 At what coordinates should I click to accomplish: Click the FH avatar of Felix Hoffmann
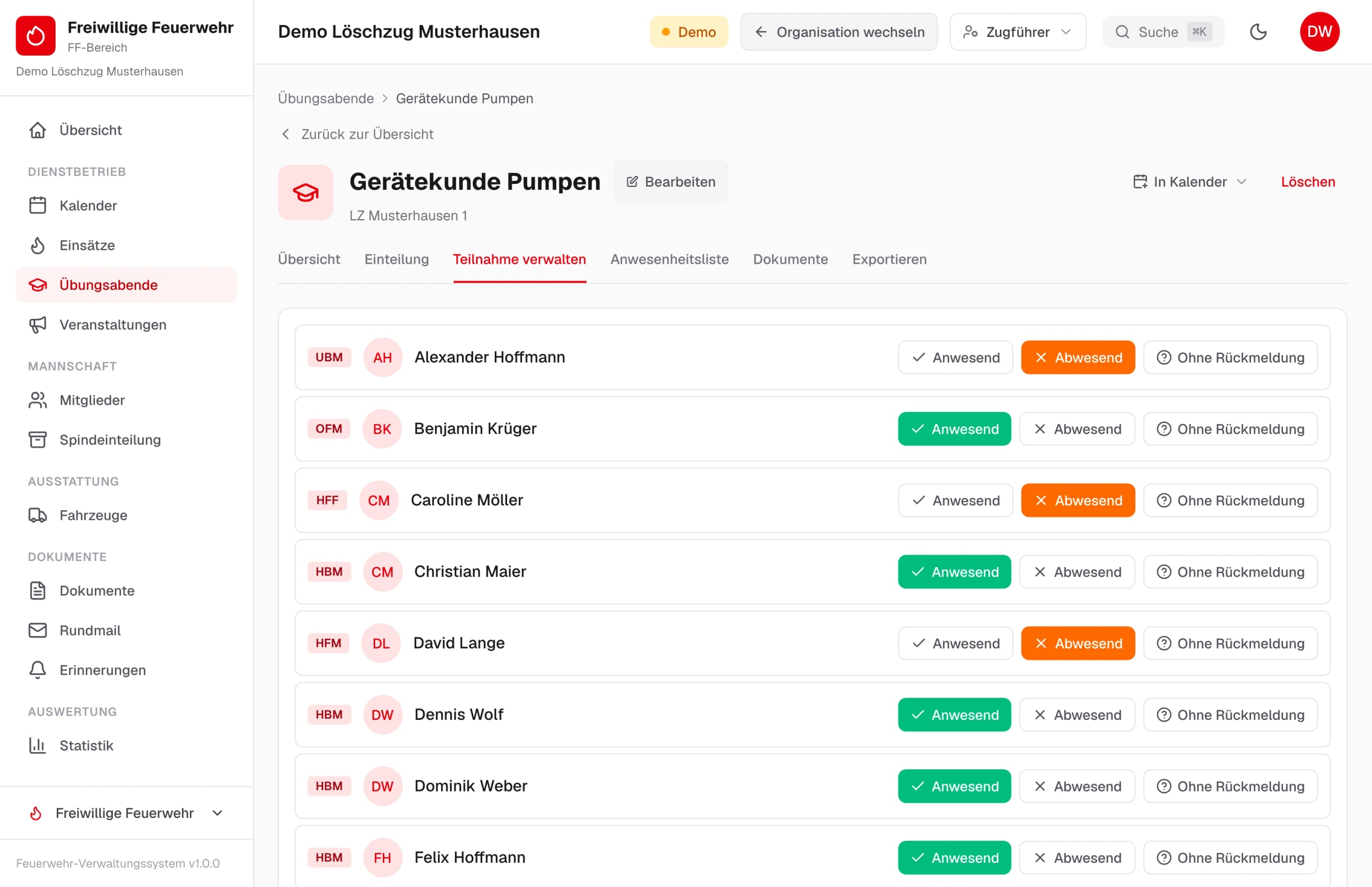tap(383, 857)
